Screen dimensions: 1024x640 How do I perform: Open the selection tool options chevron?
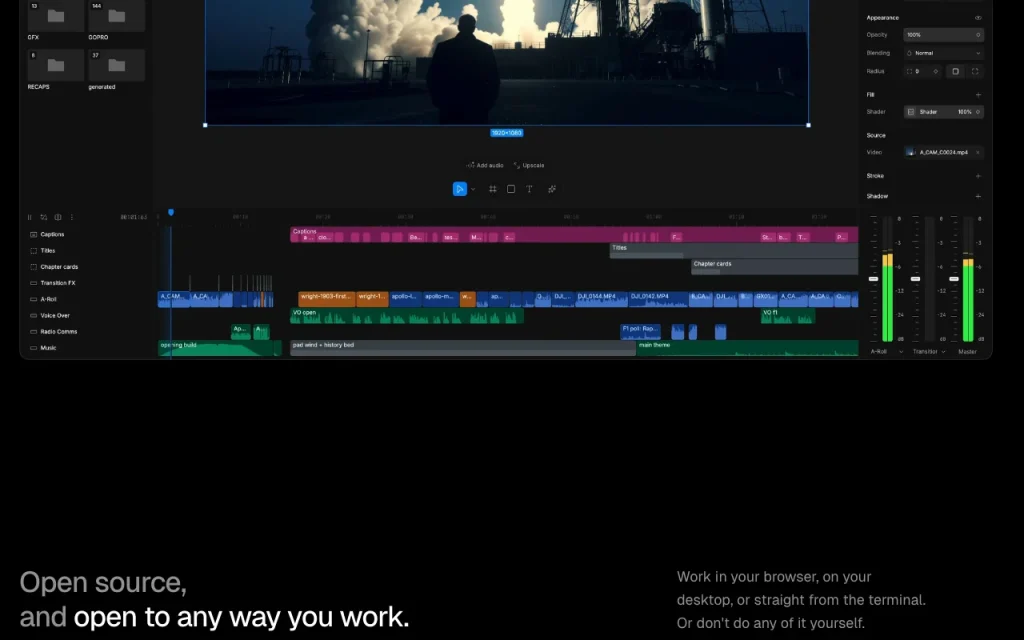(x=473, y=189)
